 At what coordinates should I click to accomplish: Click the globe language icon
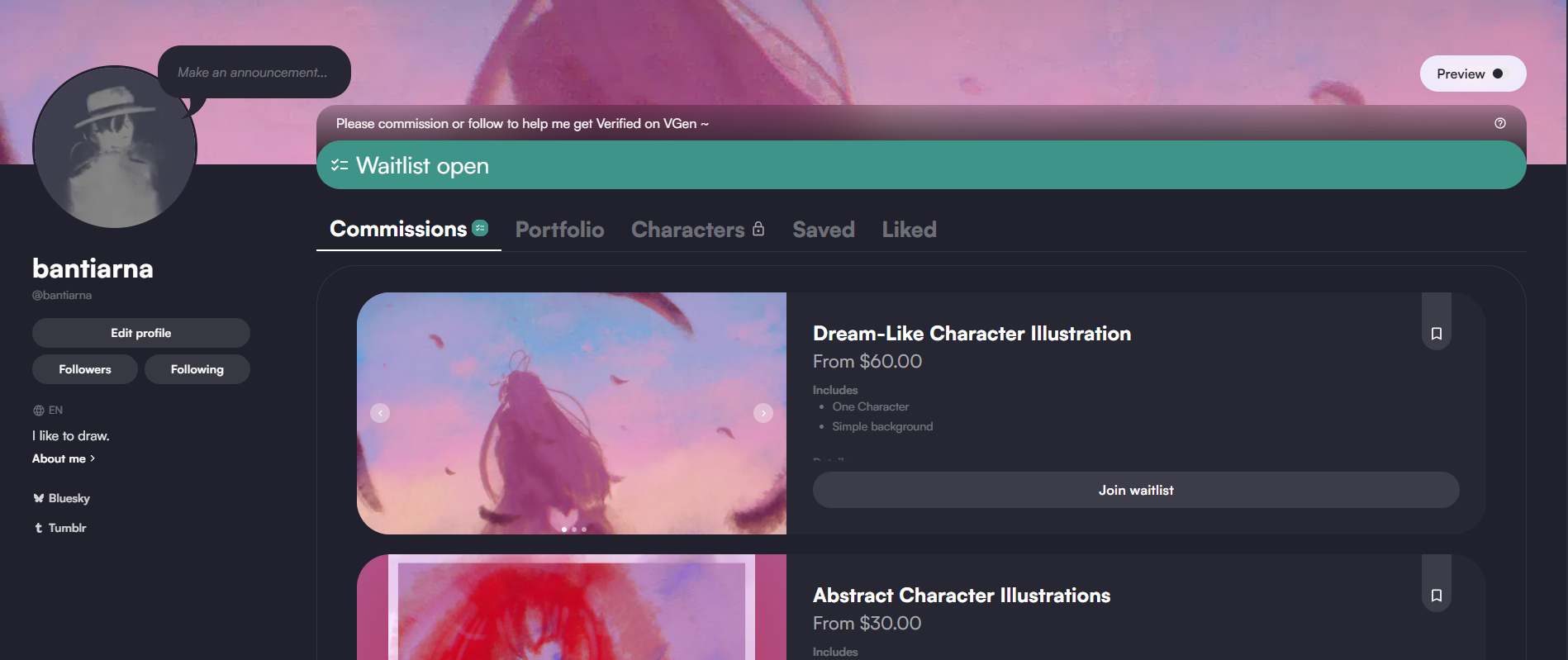pos(38,411)
